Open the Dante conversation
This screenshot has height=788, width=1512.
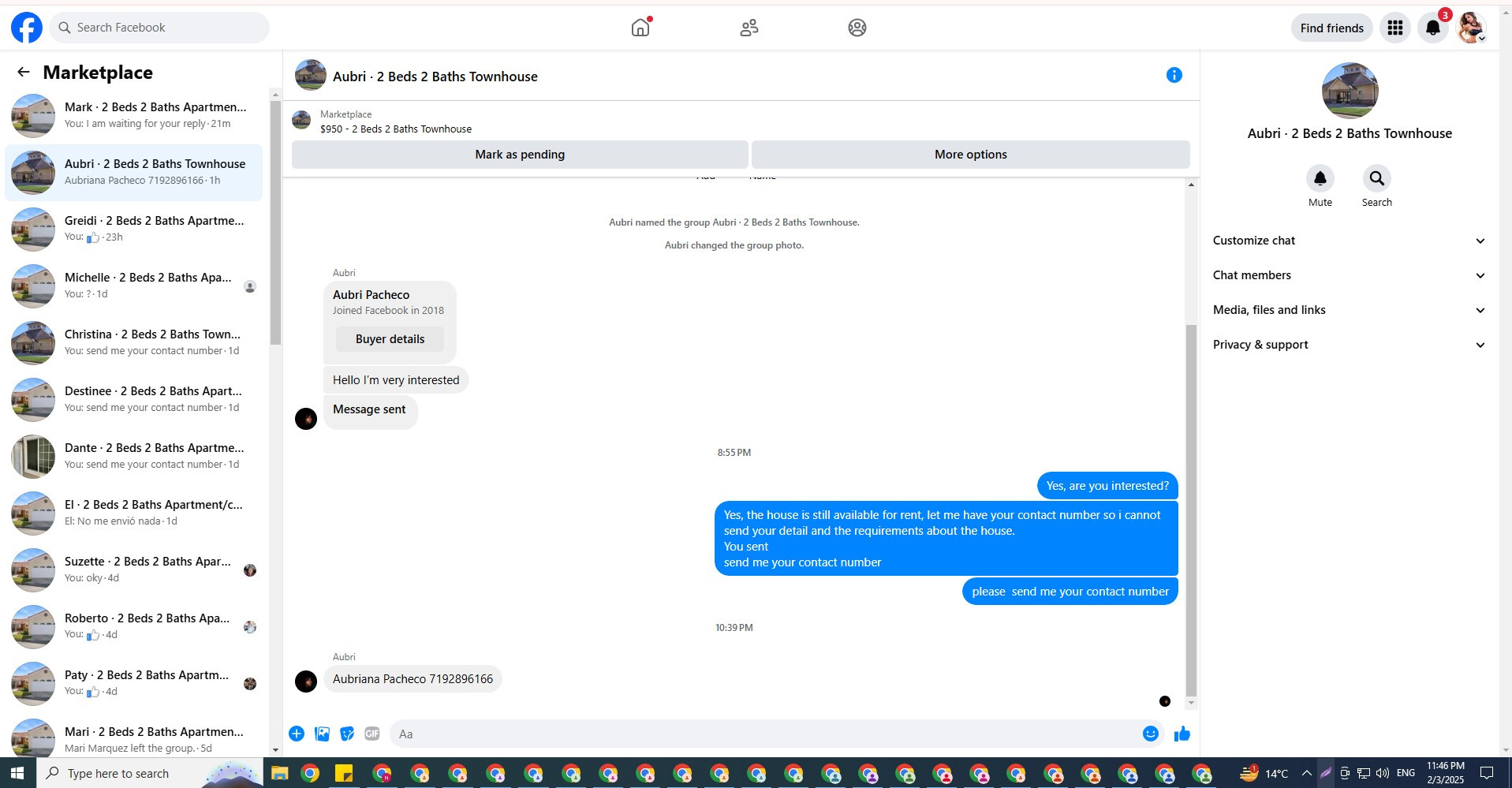[134, 456]
